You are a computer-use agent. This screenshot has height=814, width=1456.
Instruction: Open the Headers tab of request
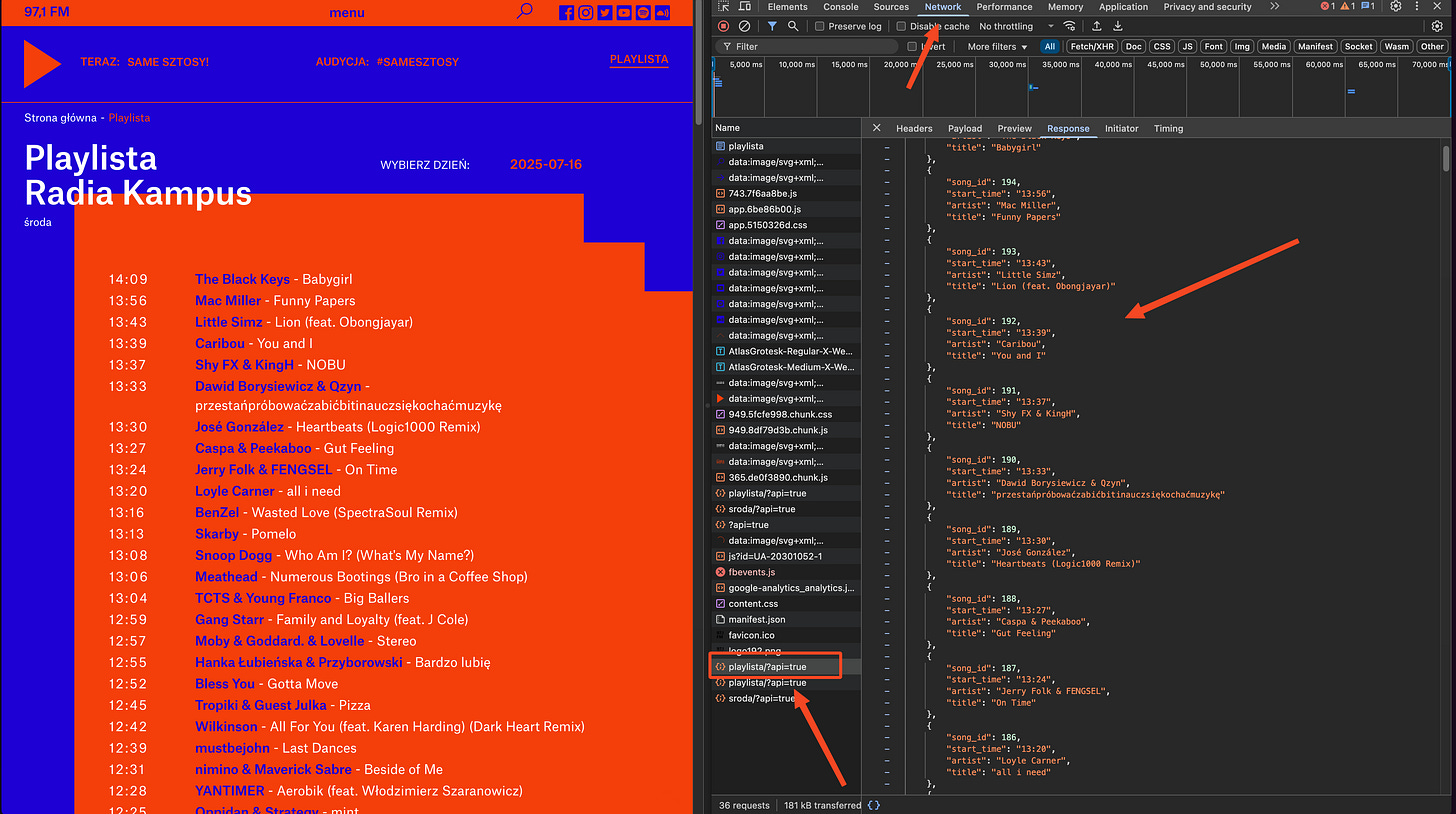click(914, 128)
